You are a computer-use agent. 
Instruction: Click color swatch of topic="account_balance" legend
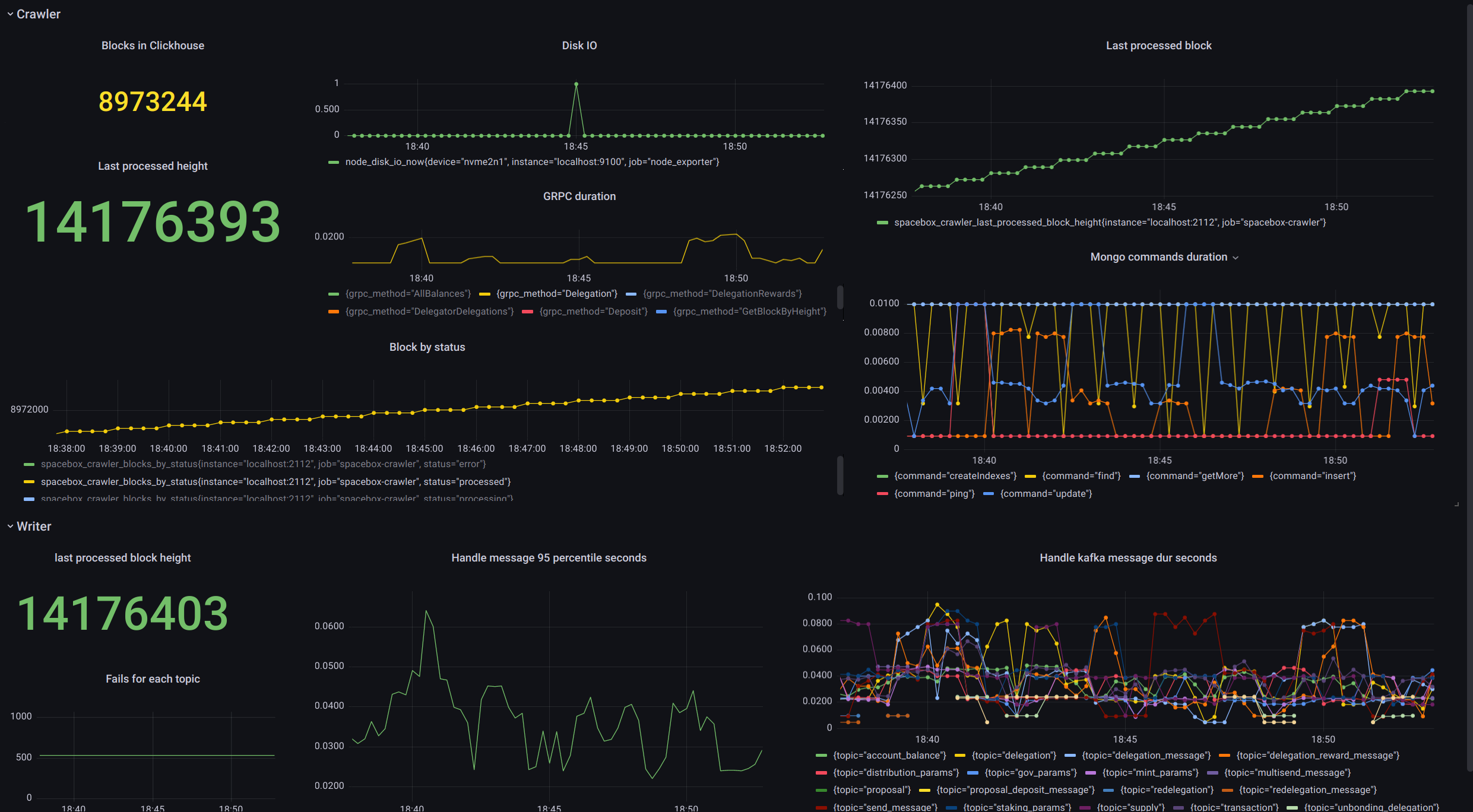[822, 756]
